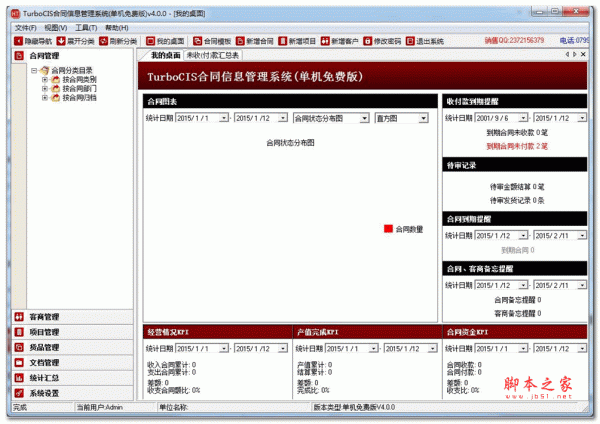Open the 项目管理 sidebar panel
This screenshot has height=424, width=600.
click(x=73, y=332)
